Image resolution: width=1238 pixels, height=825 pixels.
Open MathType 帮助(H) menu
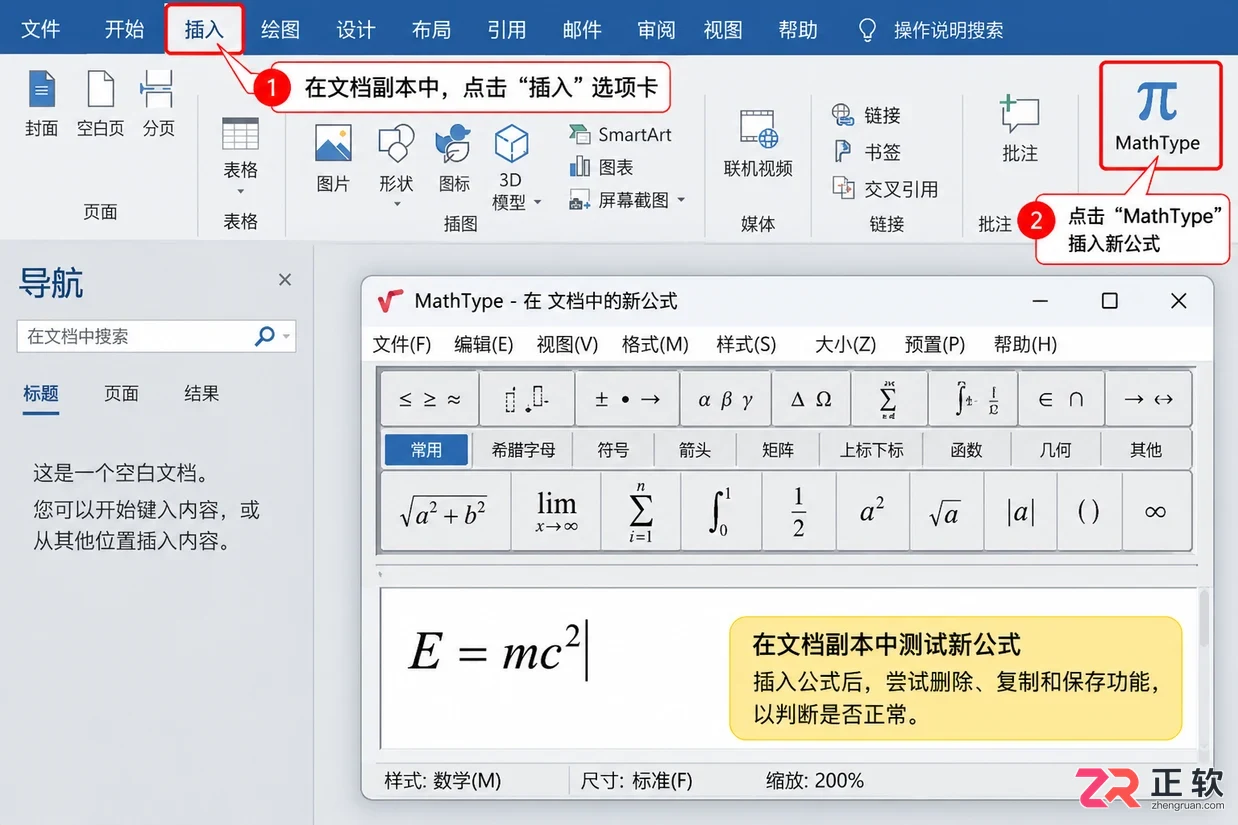point(1025,344)
